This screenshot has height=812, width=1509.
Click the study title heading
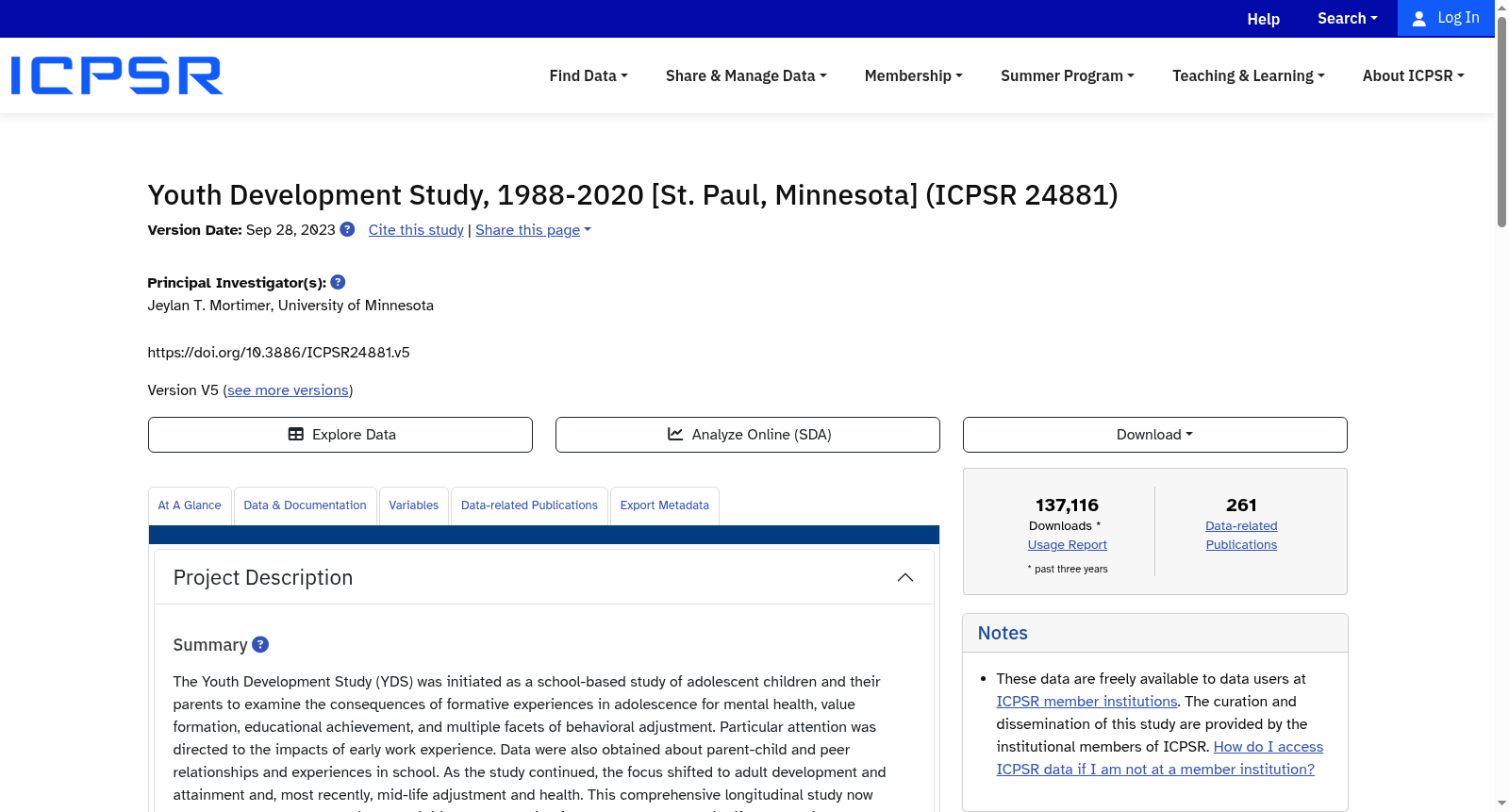[x=633, y=195]
